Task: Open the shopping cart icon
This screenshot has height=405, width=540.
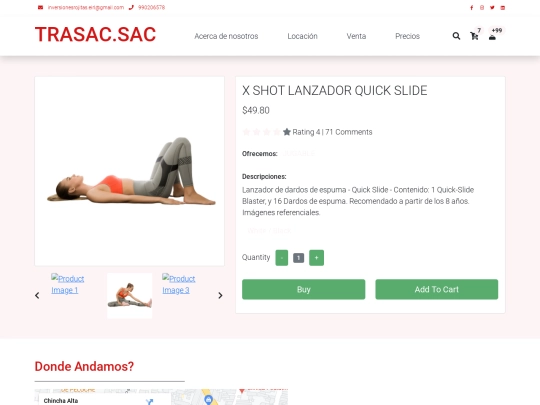Action: 474,36
